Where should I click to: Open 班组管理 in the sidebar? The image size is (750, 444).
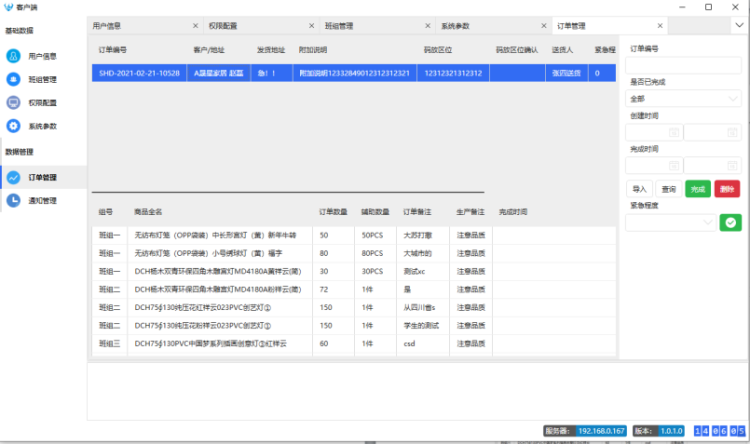click(x=42, y=79)
